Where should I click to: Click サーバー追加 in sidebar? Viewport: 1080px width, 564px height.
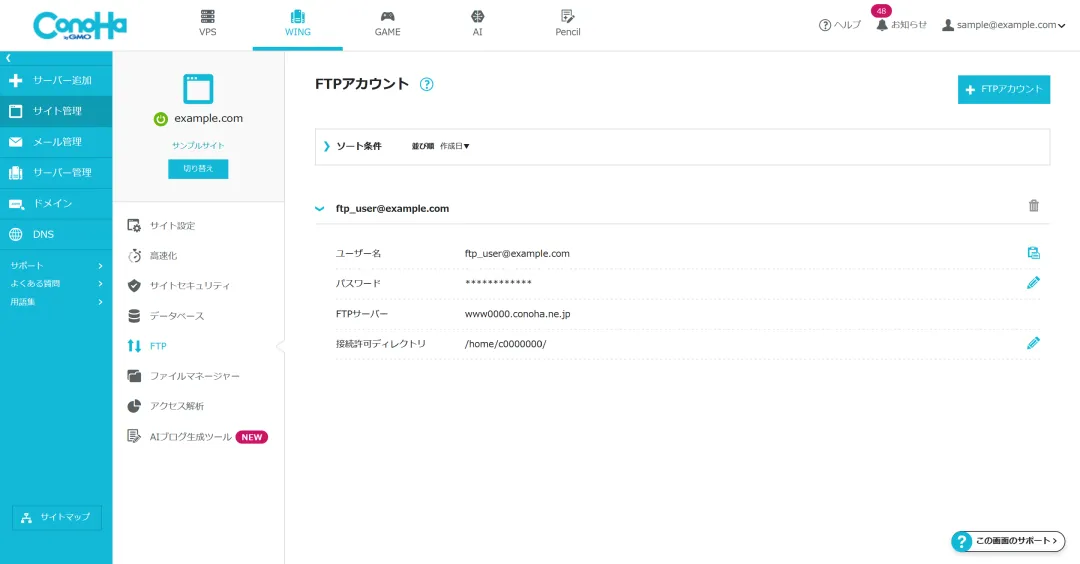[x=56, y=81]
